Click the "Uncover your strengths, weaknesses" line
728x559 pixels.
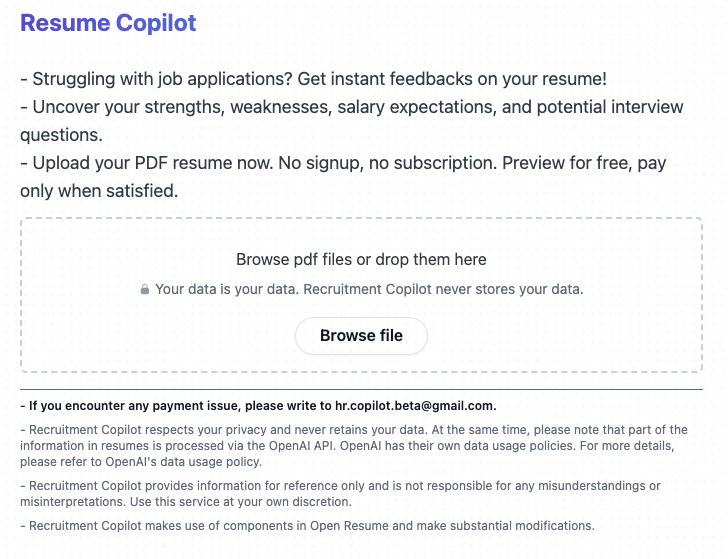tap(150, 107)
